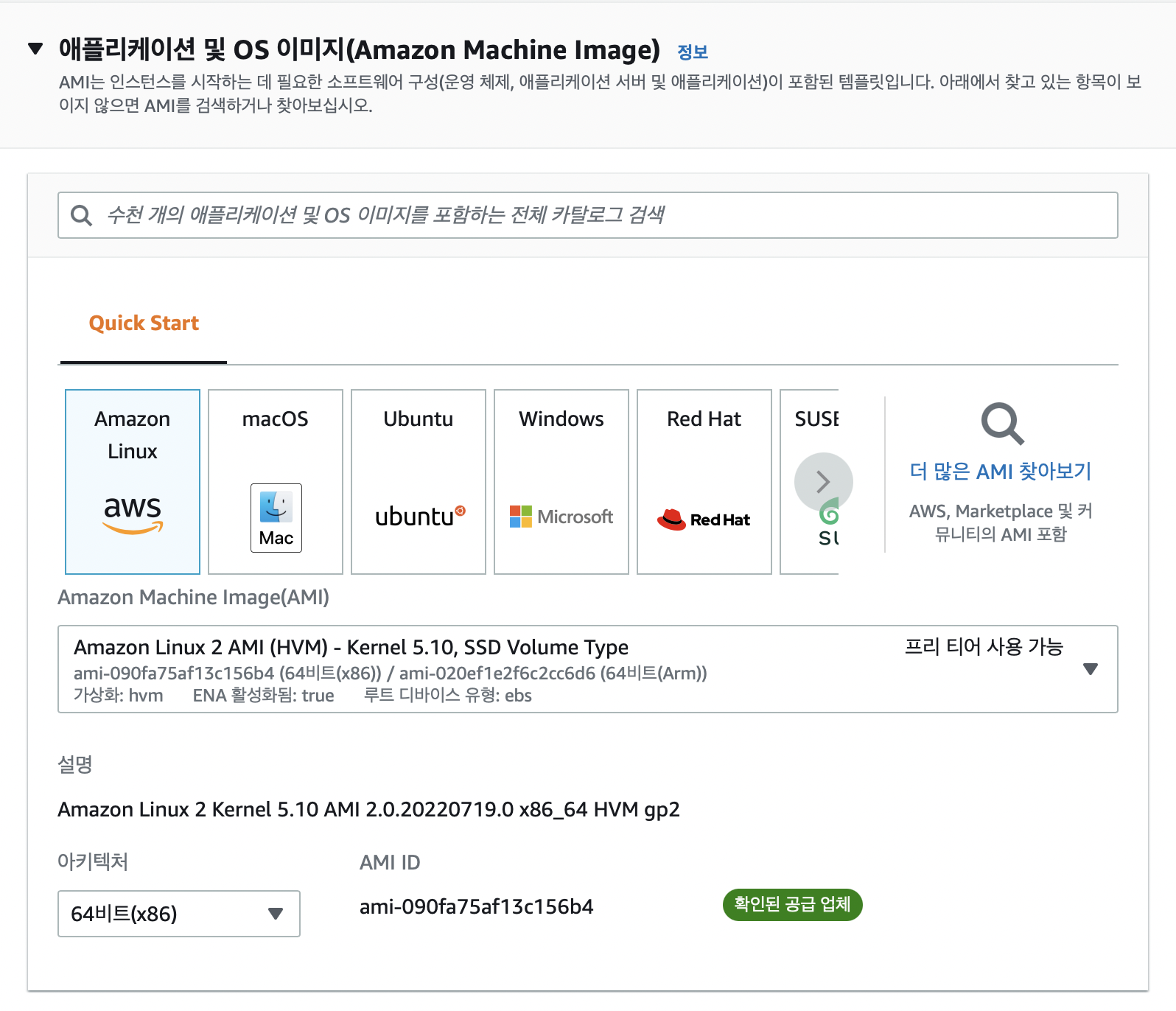Click the Mac Finder logo icon
This screenshot has width=1176, height=1011.
[x=276, y=518]
